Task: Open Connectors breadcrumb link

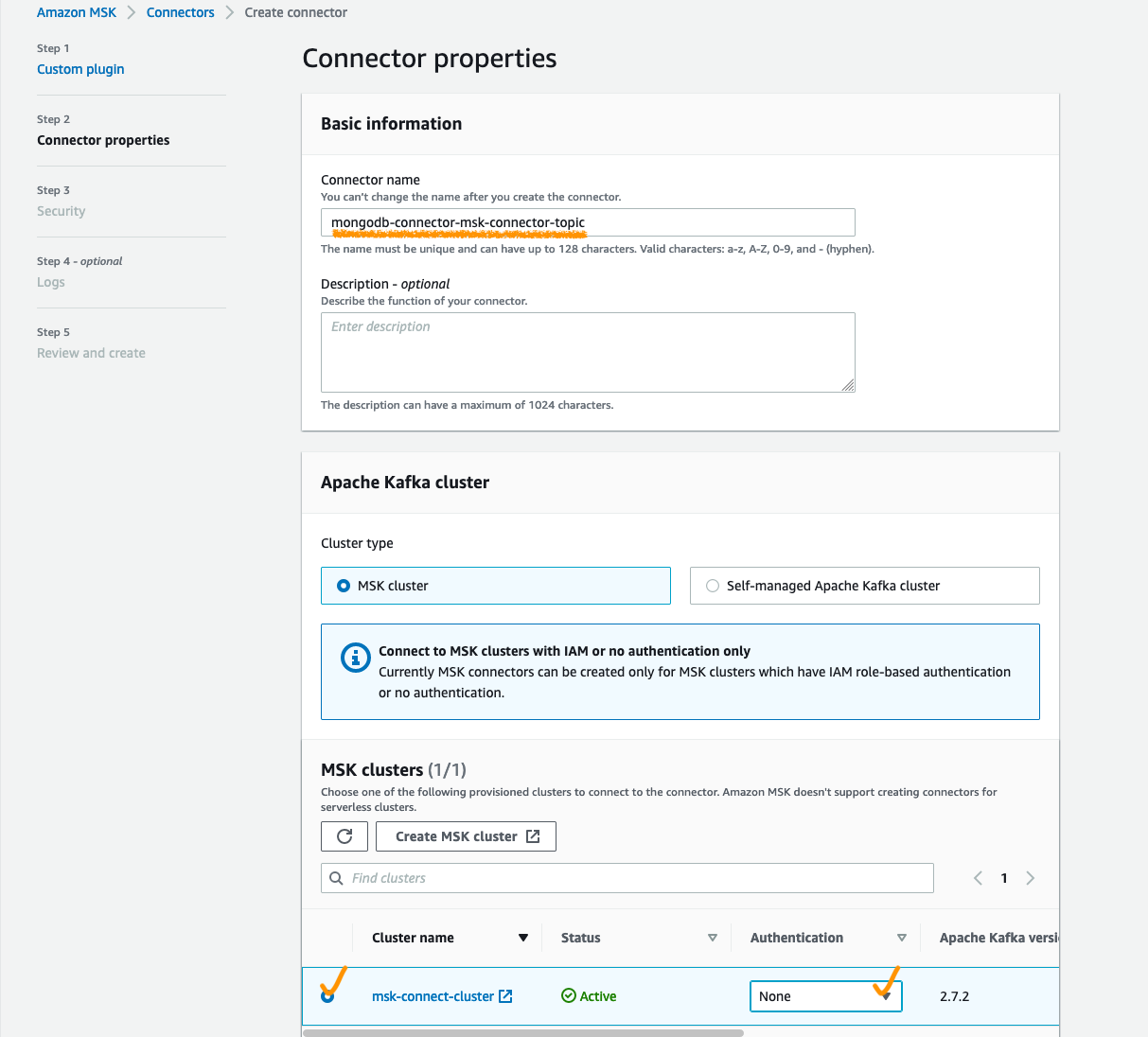Action: point(181,12)
